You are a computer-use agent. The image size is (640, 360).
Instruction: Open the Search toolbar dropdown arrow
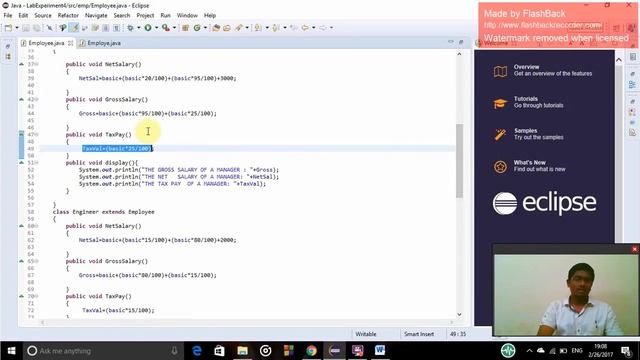(247, 28)
